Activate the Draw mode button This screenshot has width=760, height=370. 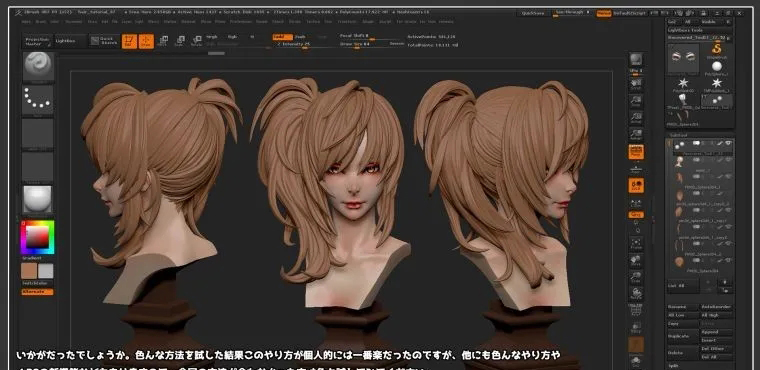(x=146, y=41)
